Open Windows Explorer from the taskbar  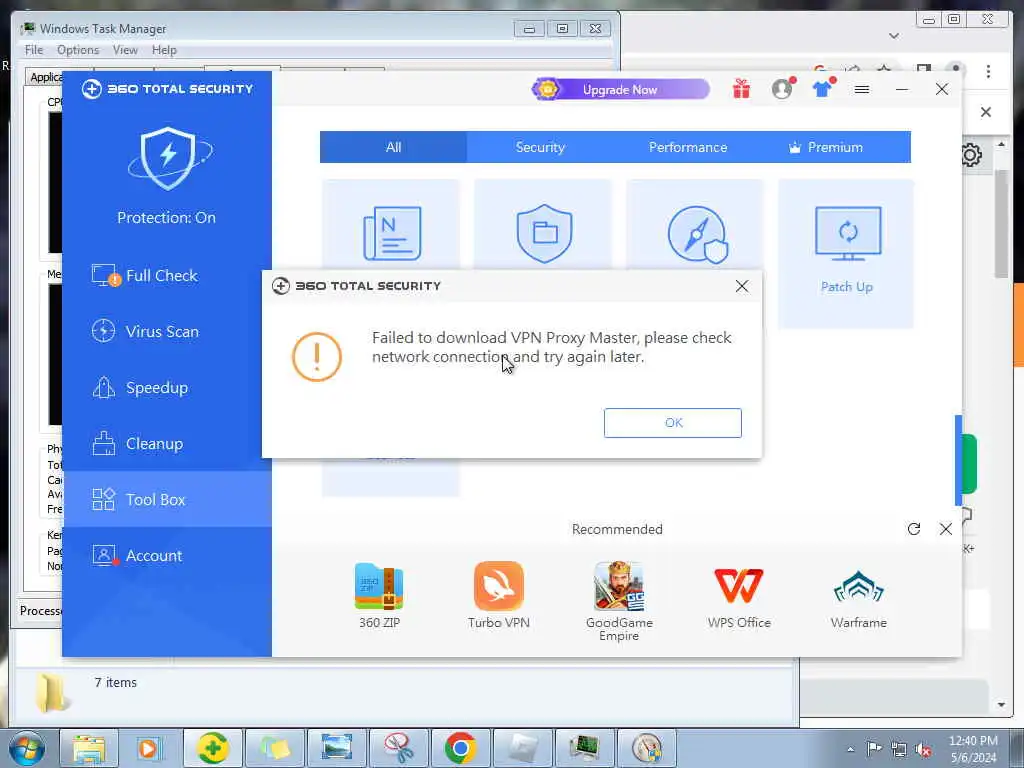click(x=89, y=748)
